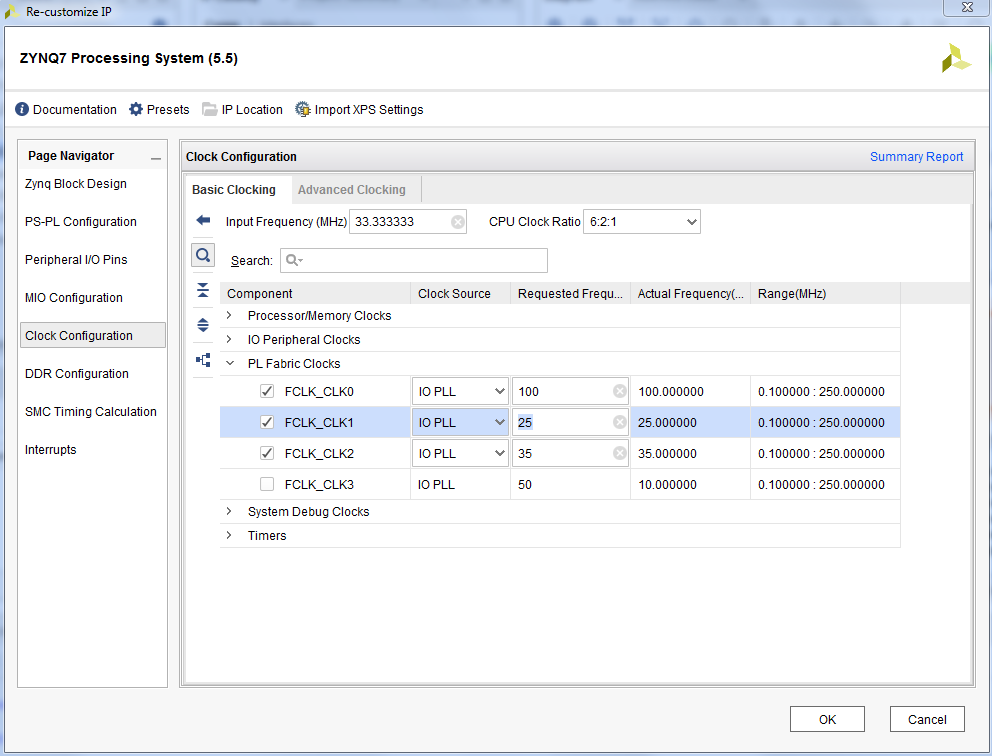Open PS-PL Configuration page
Screen dimensions: 992x756
pyautogui.click(x=80, y=221)
